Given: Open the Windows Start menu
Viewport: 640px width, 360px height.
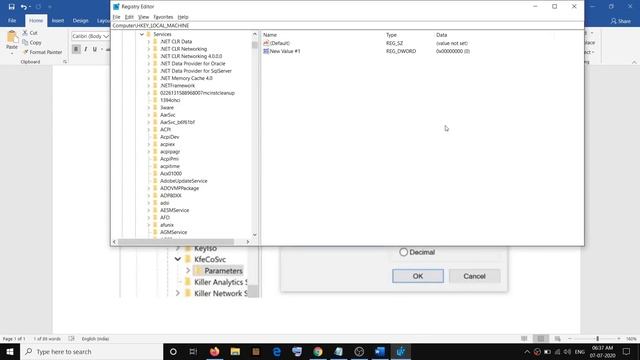Looking at the screenshot, I should (10, 351).
